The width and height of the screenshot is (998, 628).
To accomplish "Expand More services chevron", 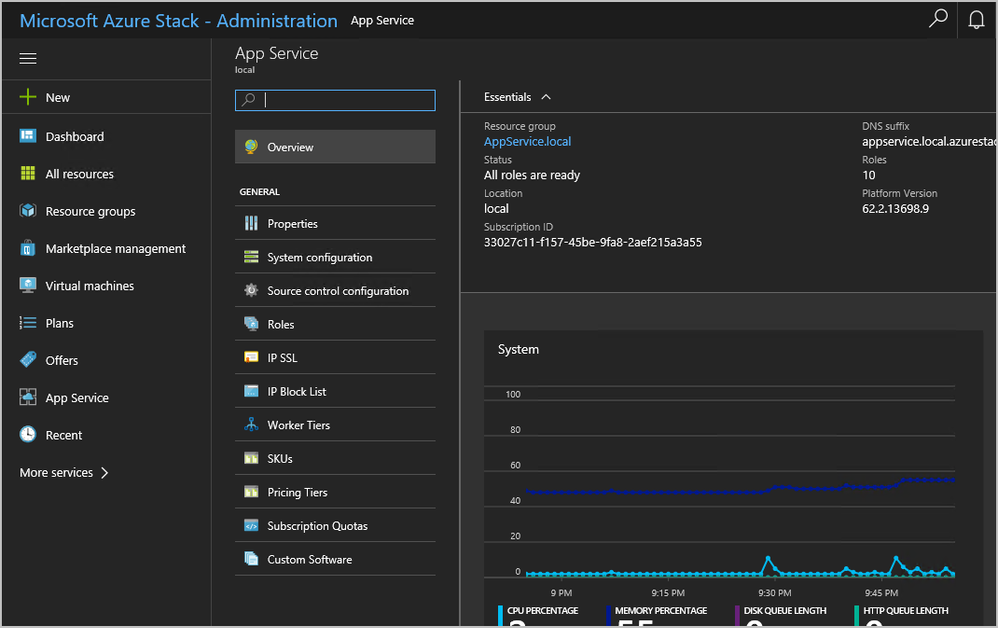I will click(104, 473).
